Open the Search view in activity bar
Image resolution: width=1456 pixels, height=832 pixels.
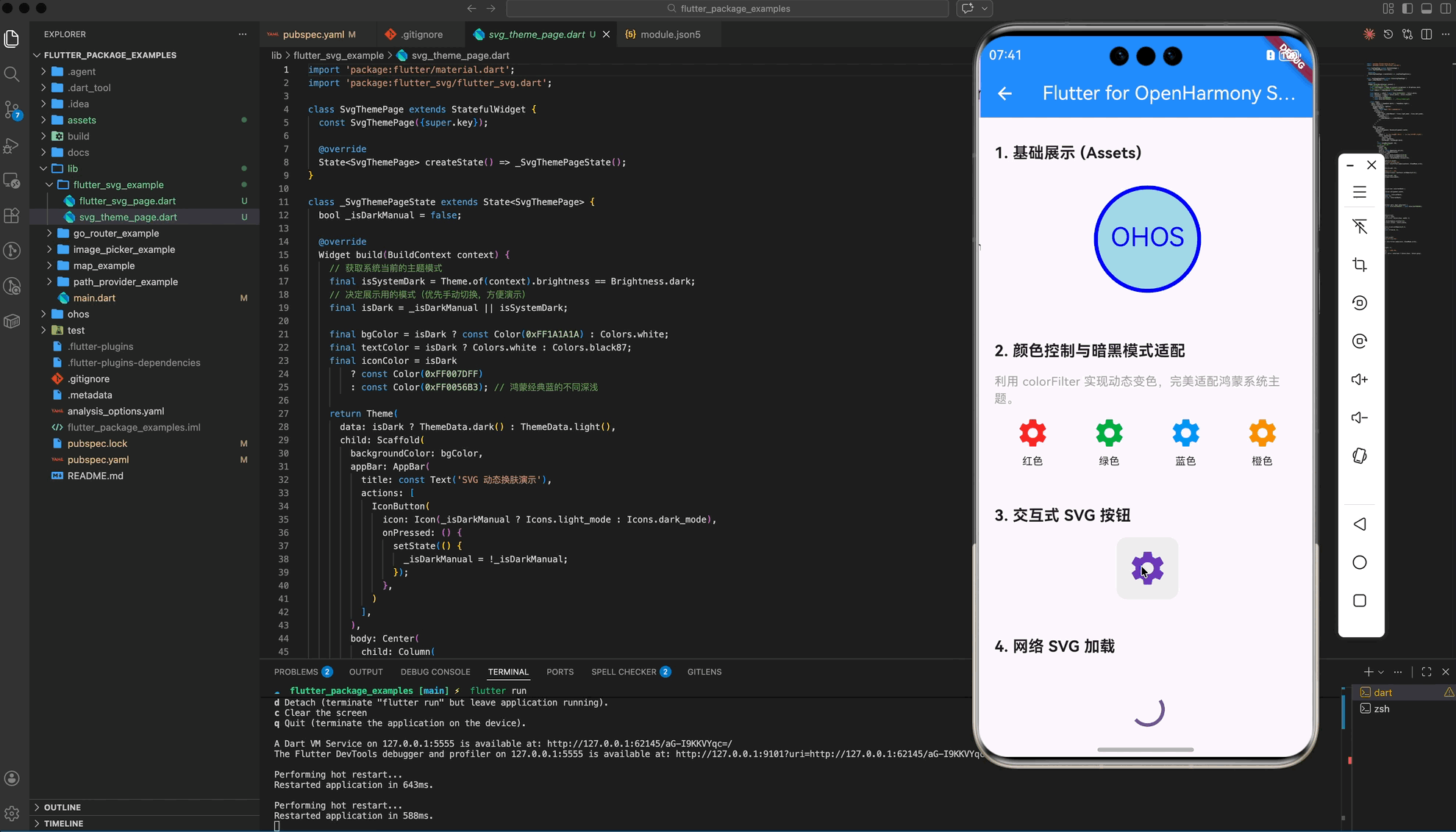[x=12, y=74]
